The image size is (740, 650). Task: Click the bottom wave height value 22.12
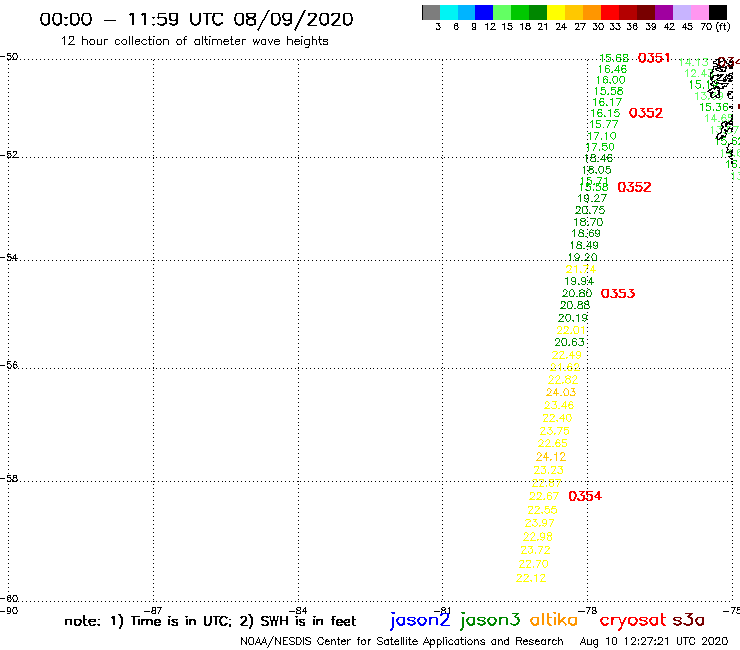click(x=531, y=579)
